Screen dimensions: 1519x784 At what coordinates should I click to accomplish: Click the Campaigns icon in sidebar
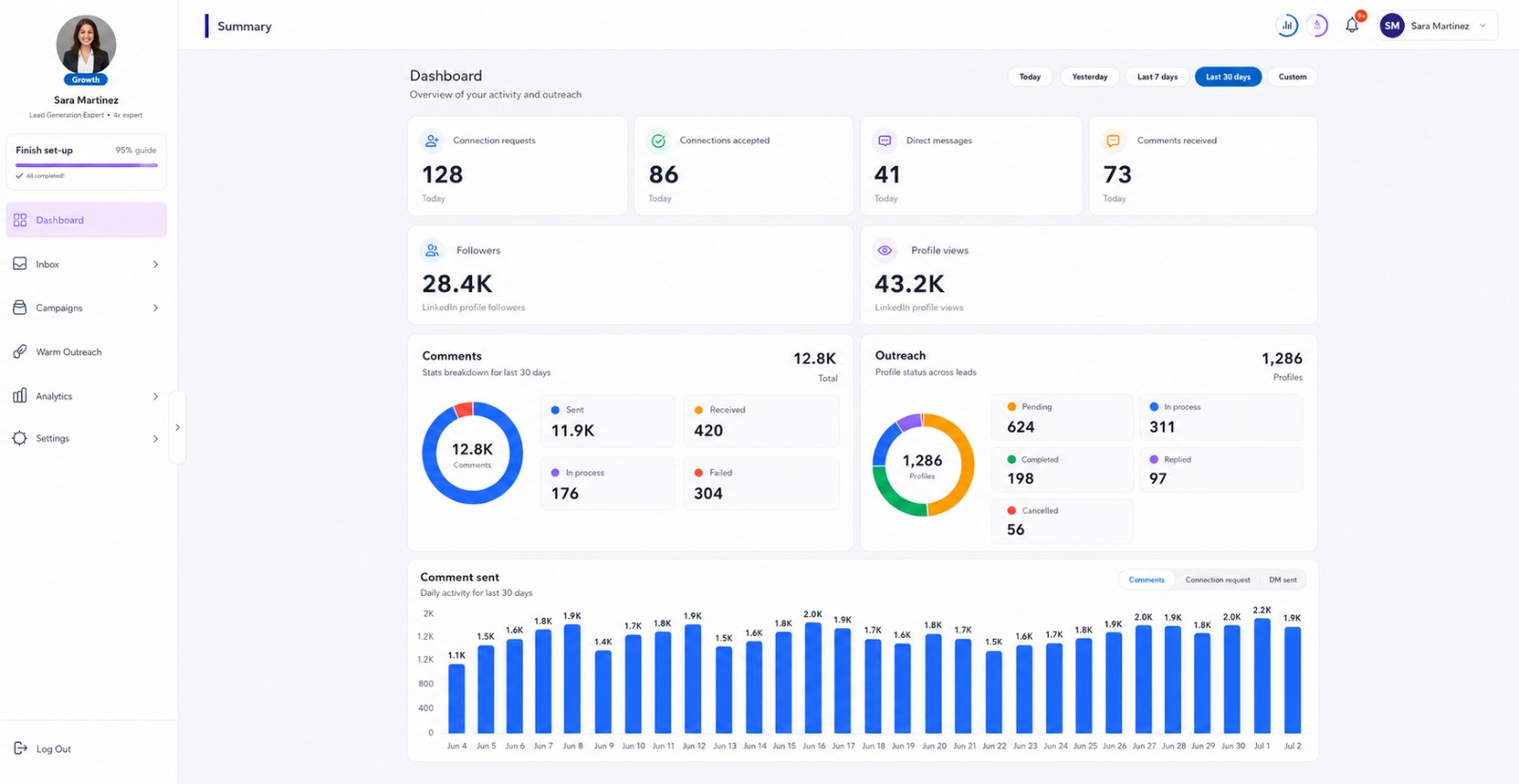20,308
